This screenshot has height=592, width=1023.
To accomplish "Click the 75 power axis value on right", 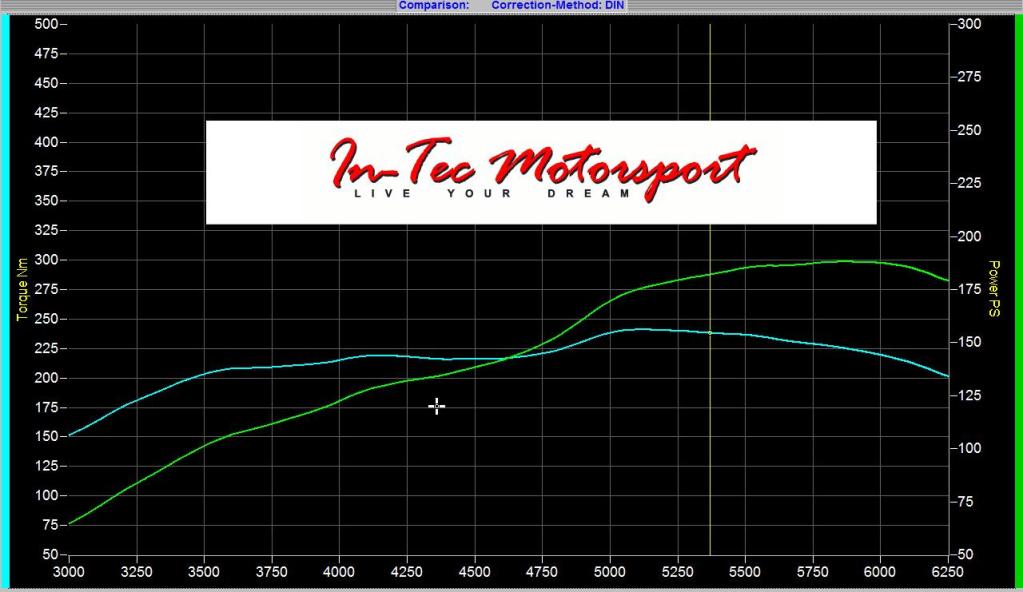I will click(966, 501).
